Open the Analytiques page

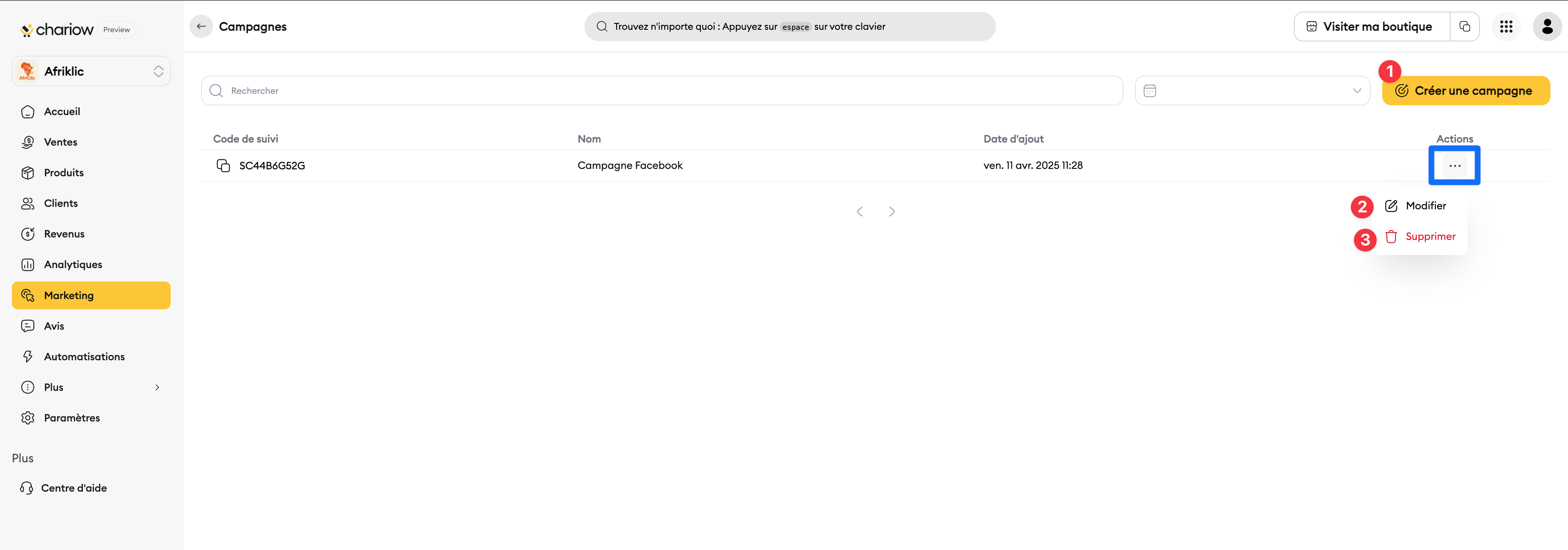point(91,265)
